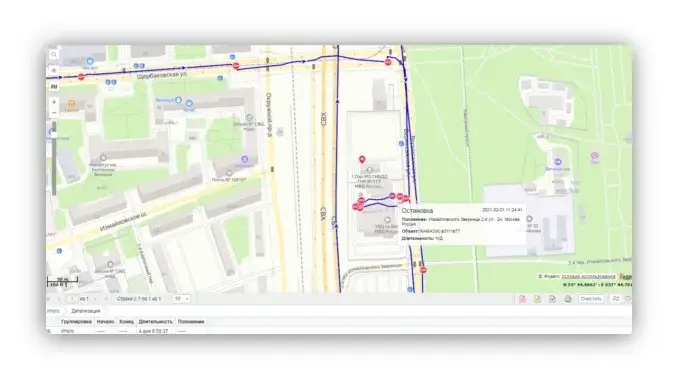Click the Очистить button
682x379 pixels.
(x=591, y=299)
